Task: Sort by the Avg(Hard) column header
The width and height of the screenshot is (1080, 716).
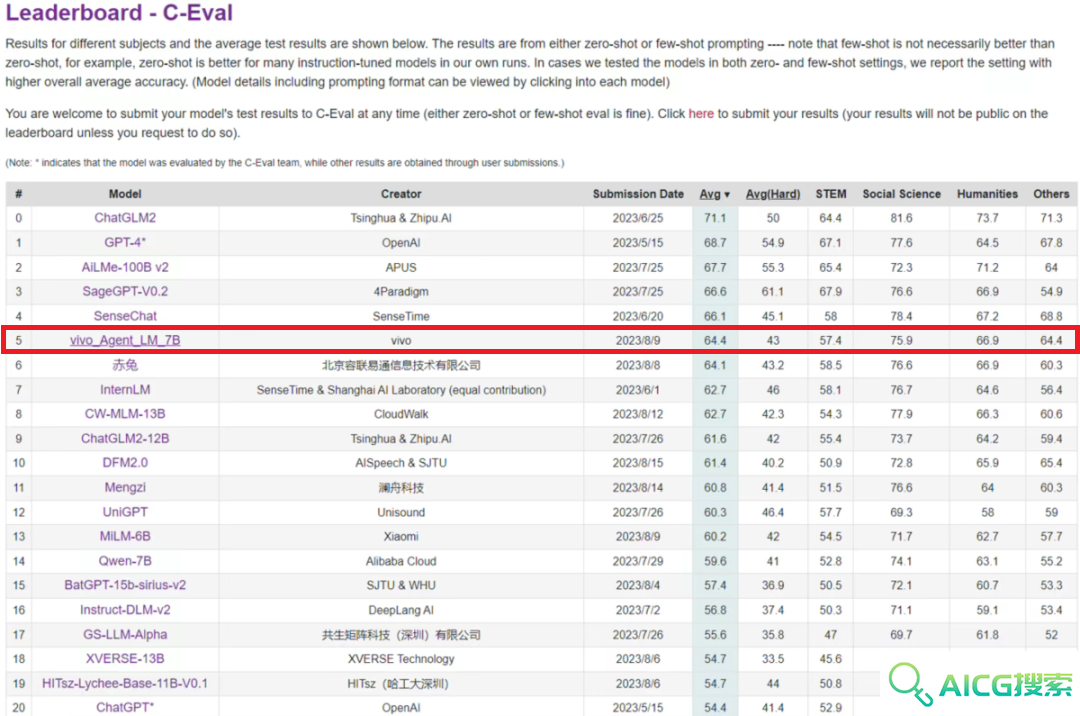Action: click(x=773, y=194)
